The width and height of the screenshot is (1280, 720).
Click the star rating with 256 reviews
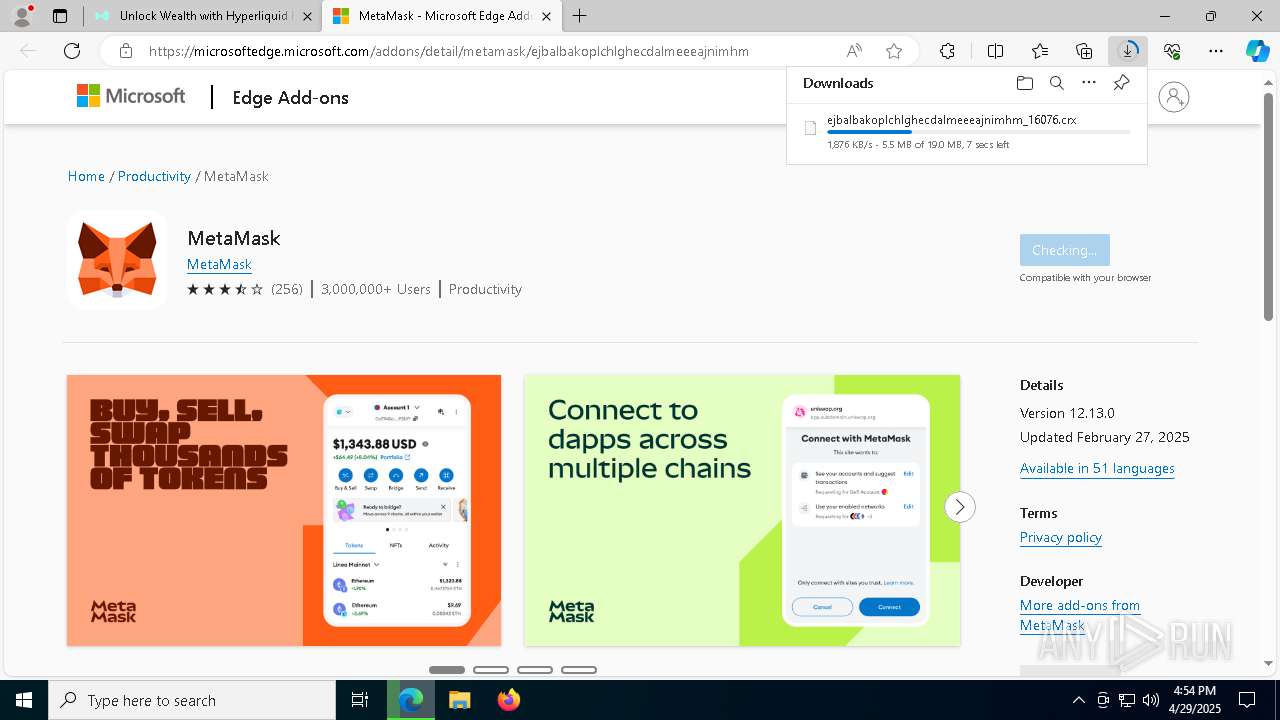[245, 289]
